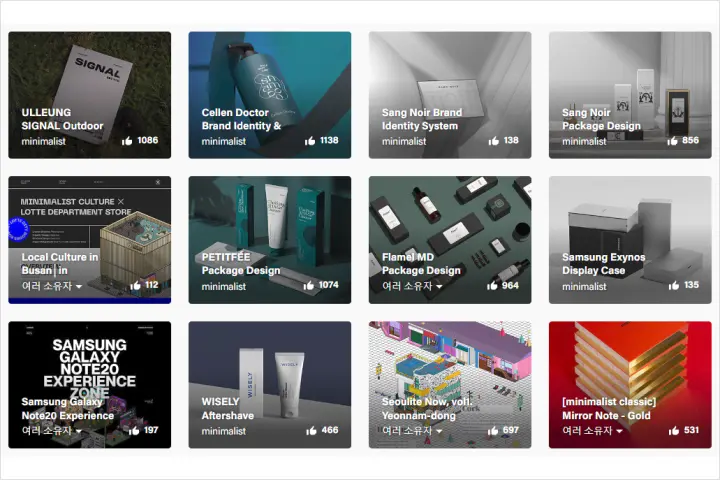
Task: Like the Cellen Doctor Brand Identity project
Action: coord(310,141)
